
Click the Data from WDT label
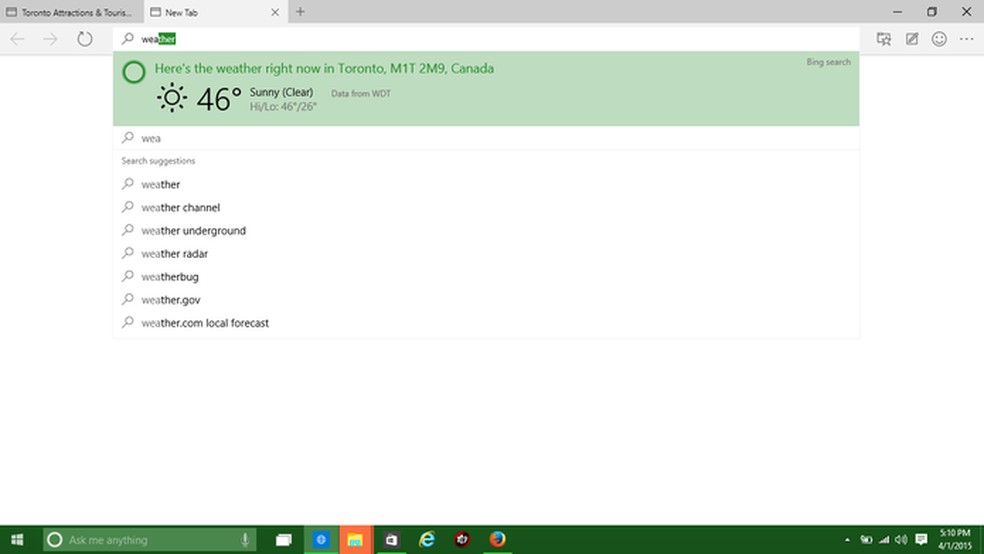point(361,93)
